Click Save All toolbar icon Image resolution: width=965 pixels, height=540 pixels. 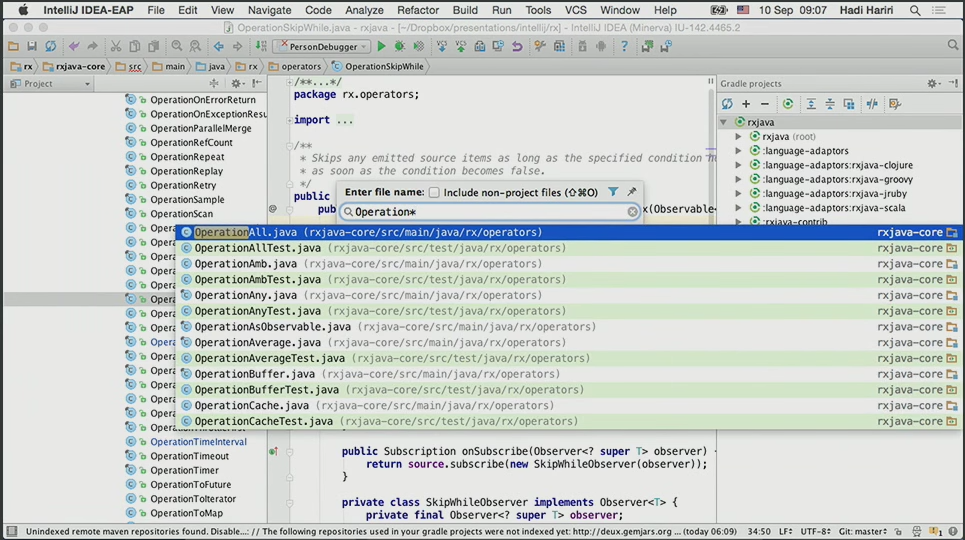(x=32, y=46)
